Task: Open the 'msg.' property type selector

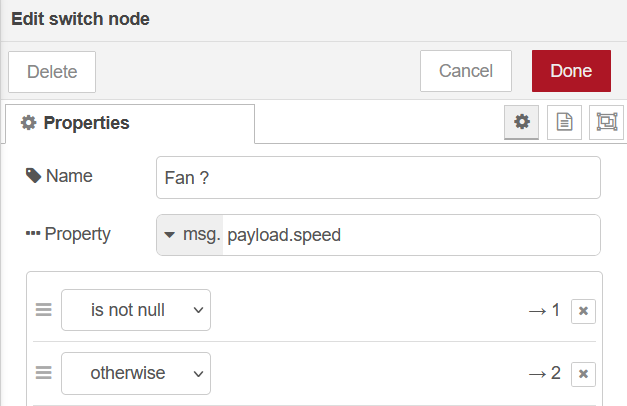Action: [190, 235]
